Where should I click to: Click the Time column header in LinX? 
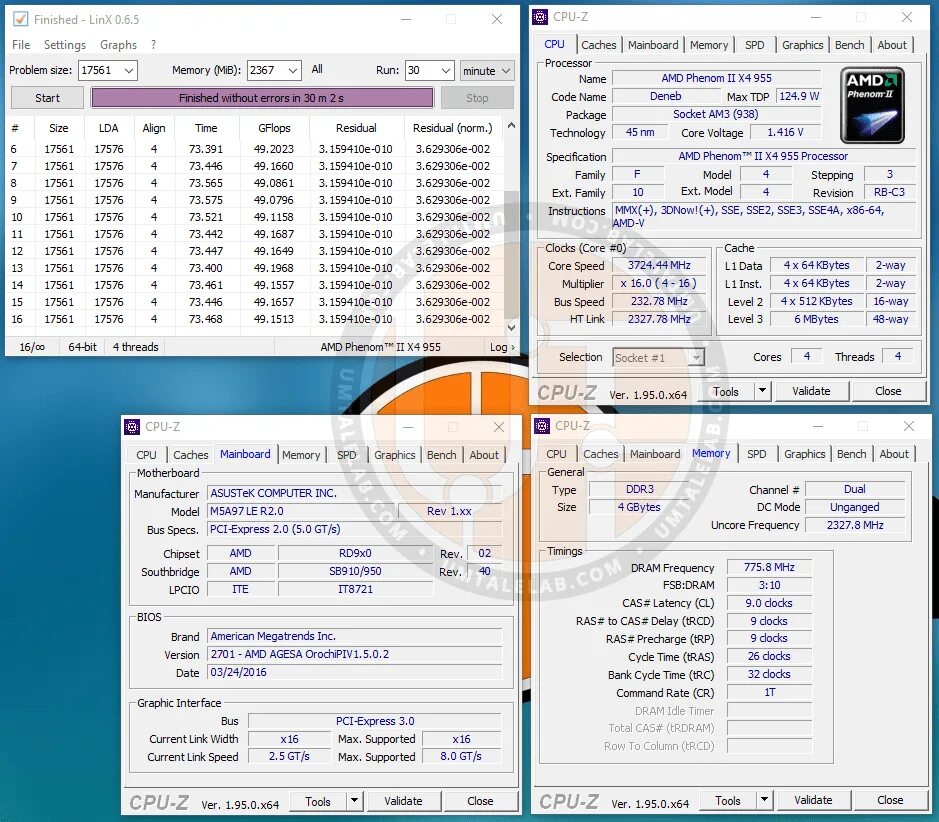click(206, 128)
